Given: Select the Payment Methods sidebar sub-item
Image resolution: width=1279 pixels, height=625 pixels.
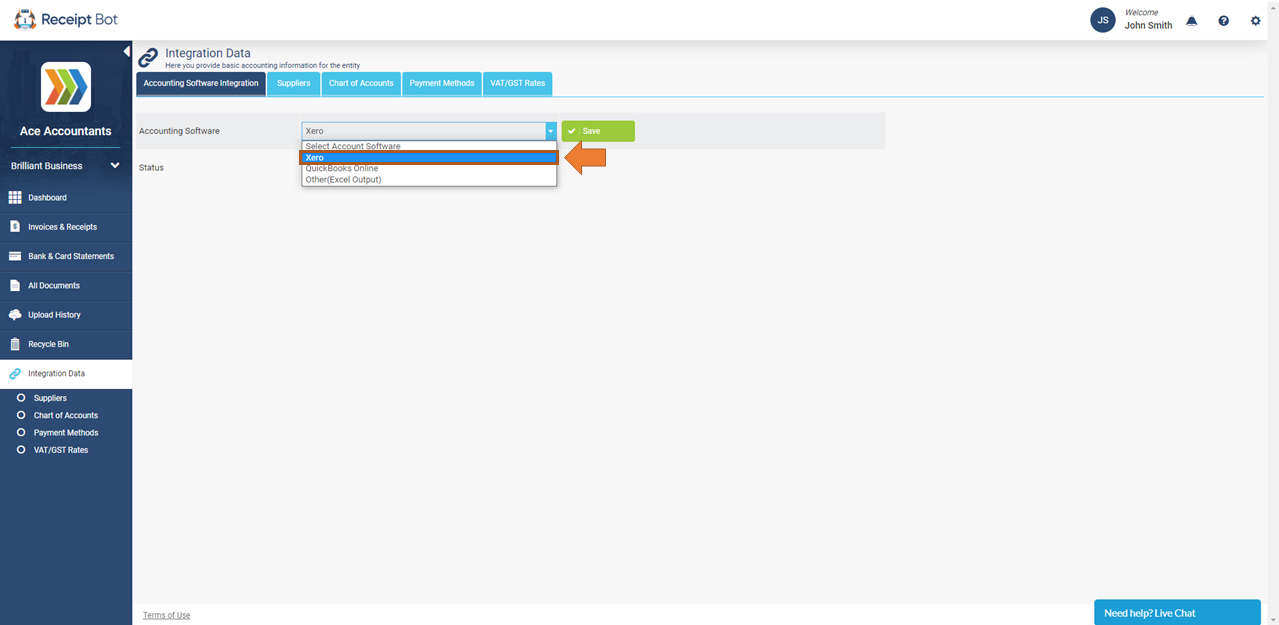Looking at the screenshot, I should tap(65, 433).
